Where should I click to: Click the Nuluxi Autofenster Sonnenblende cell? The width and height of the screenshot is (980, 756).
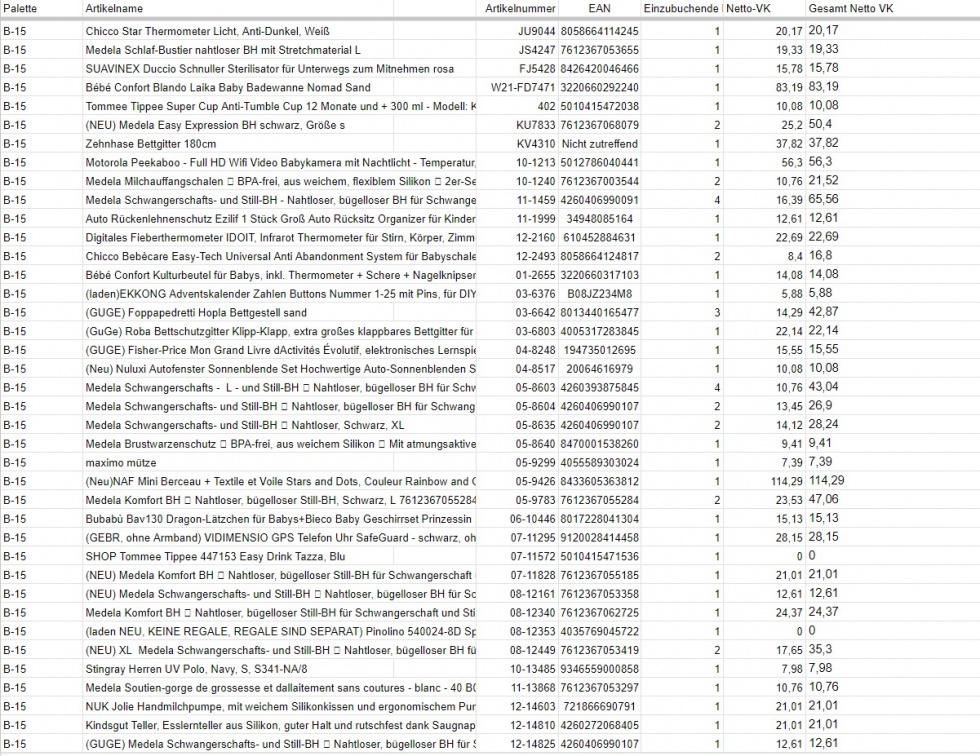pos(281,369)
